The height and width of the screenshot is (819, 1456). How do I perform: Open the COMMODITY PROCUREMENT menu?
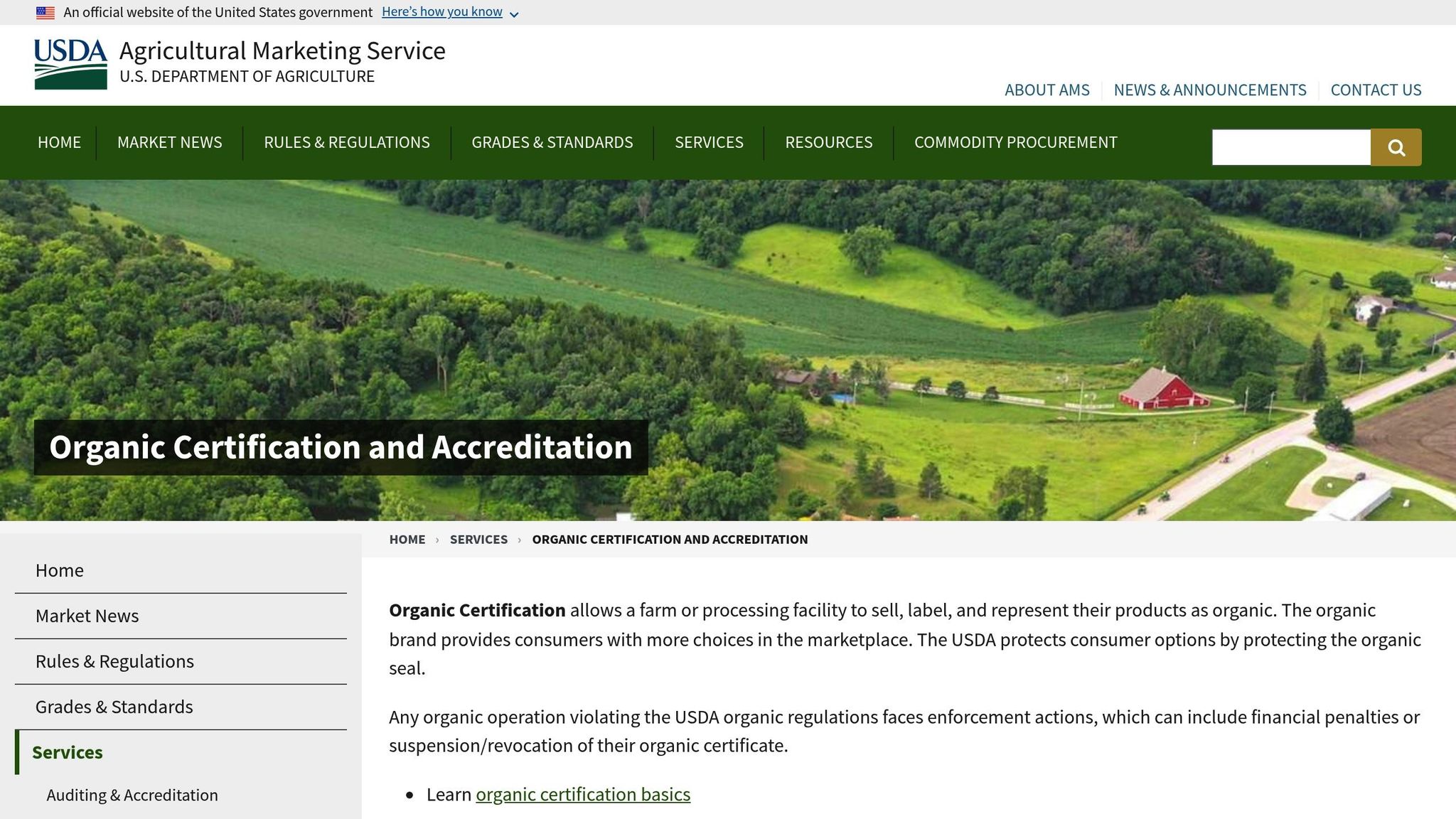1015,142
